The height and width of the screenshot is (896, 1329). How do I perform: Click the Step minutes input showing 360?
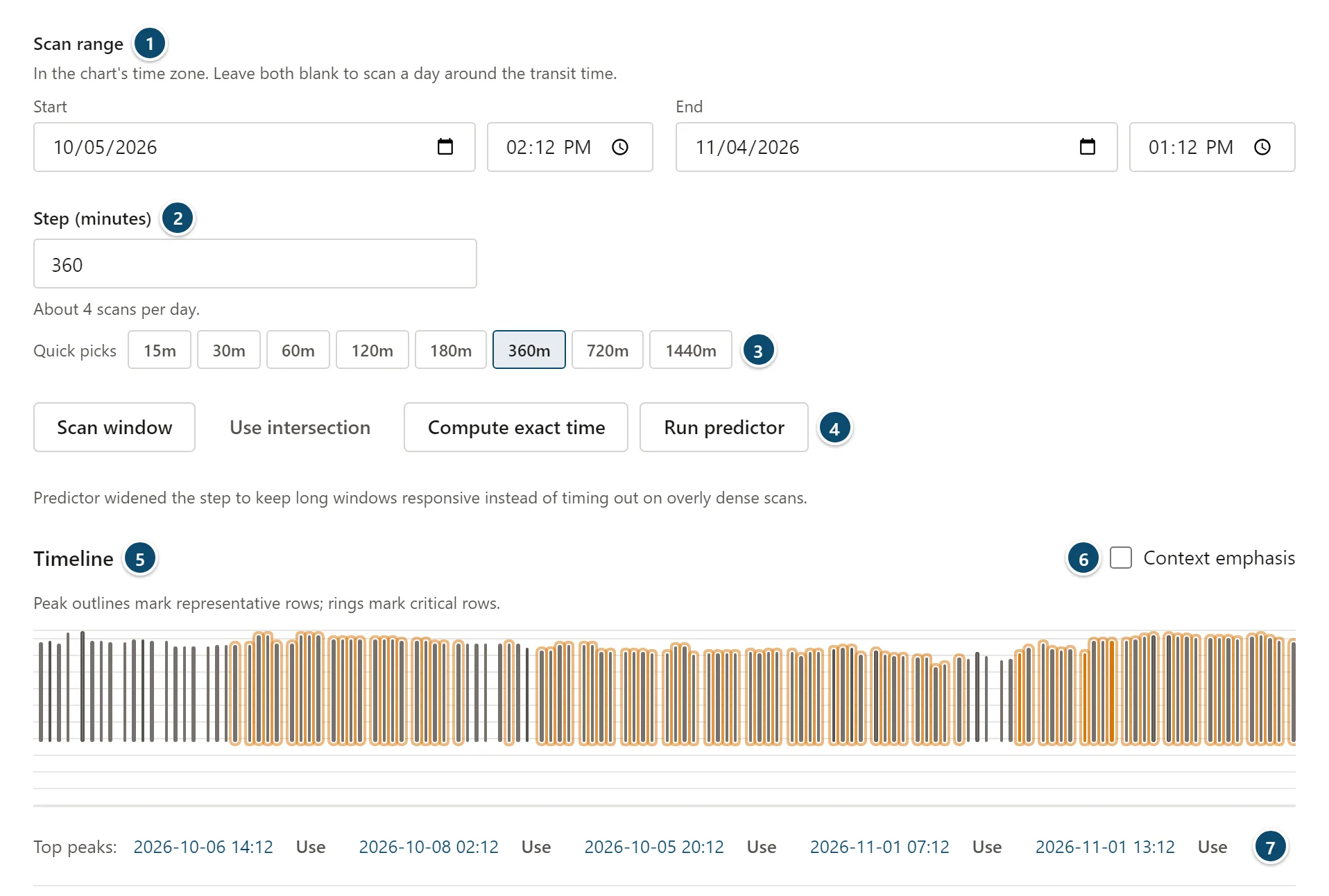pyautogui.click(x=255, y=264)
